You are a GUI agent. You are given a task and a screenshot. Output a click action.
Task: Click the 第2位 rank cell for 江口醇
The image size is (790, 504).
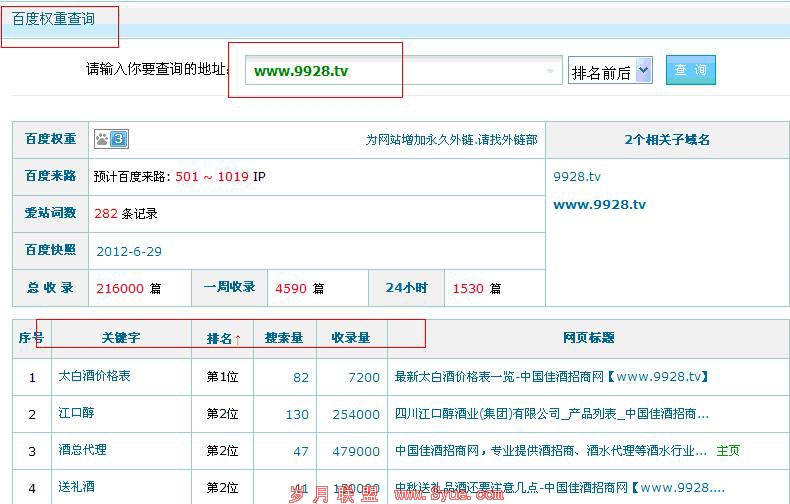222,414
